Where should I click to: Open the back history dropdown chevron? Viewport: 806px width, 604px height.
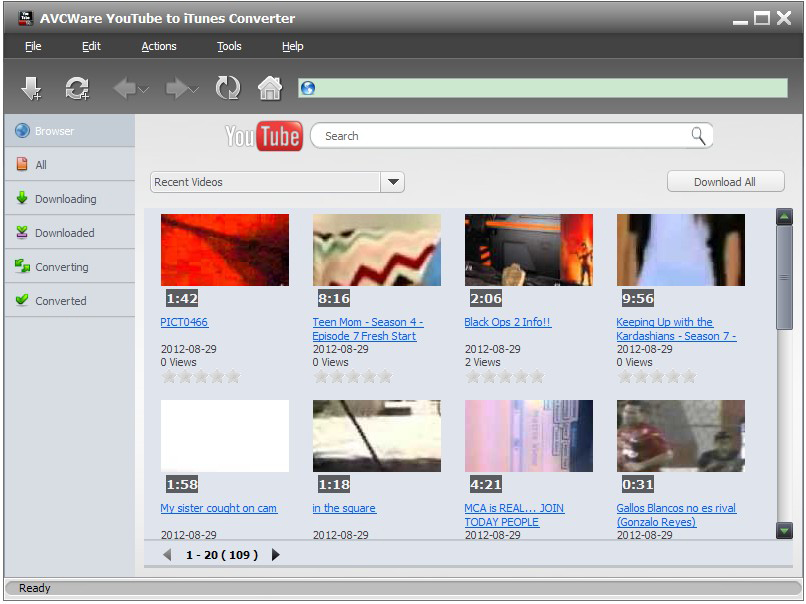[143, 89]
